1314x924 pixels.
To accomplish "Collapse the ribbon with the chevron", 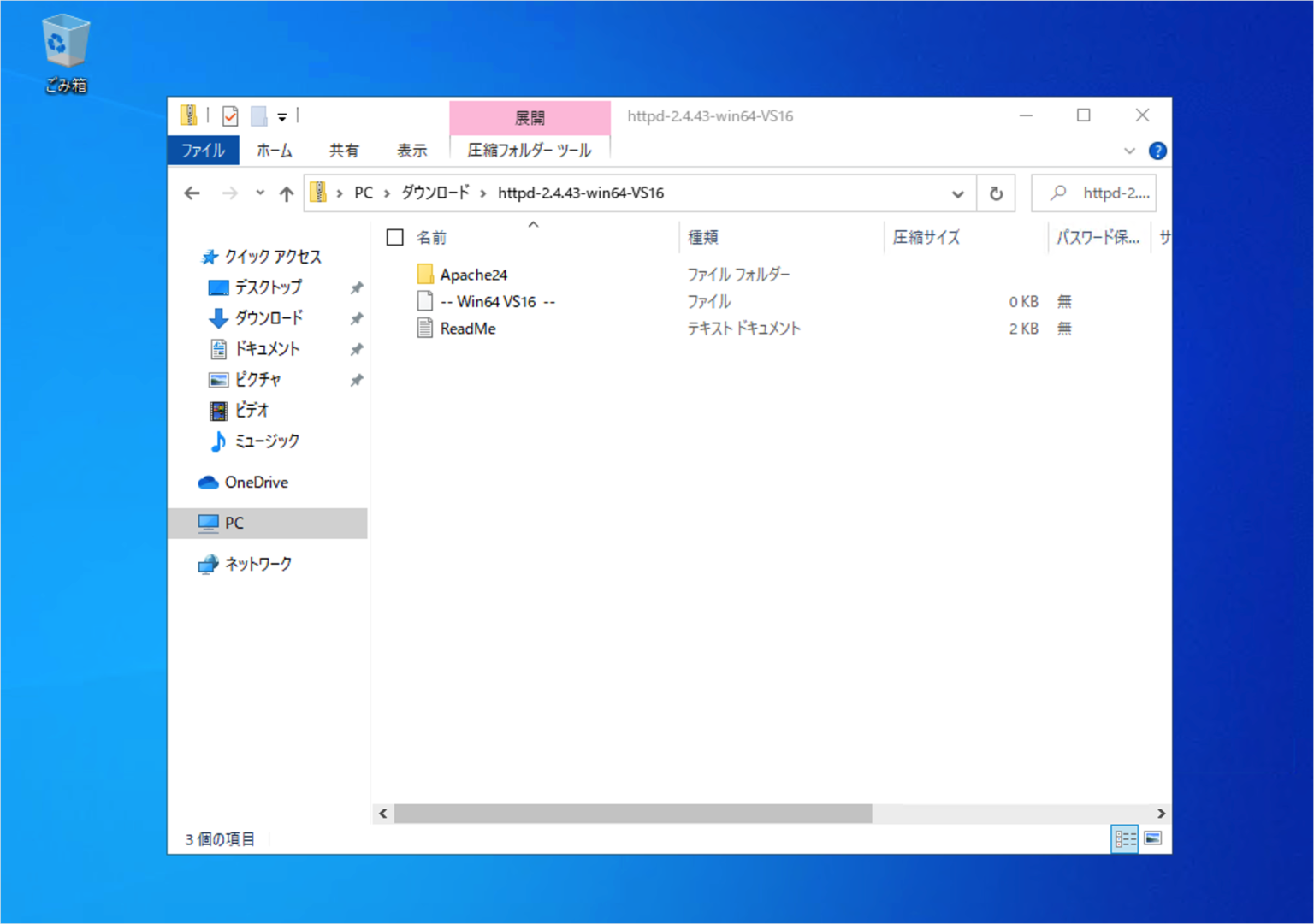I will coord(1128,151).
